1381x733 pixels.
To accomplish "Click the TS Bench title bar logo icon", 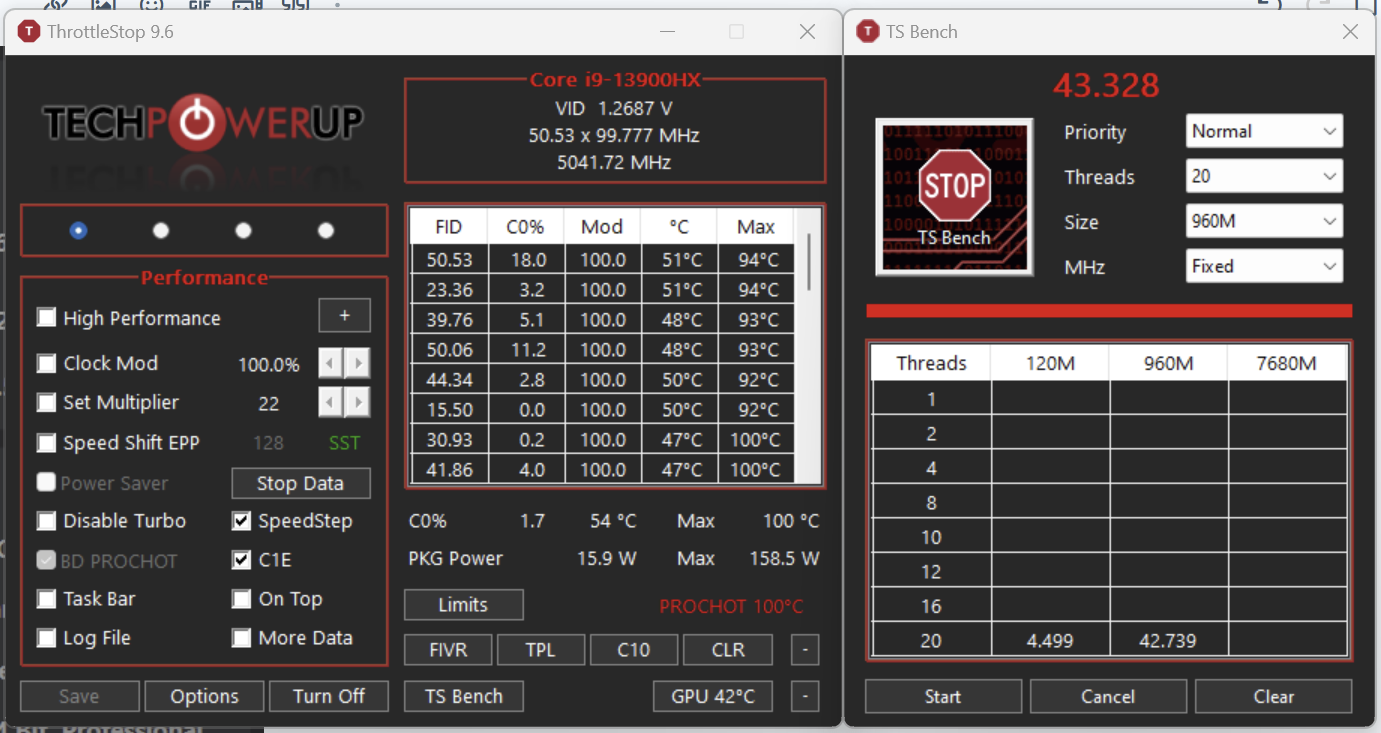I will click(867, 32).
